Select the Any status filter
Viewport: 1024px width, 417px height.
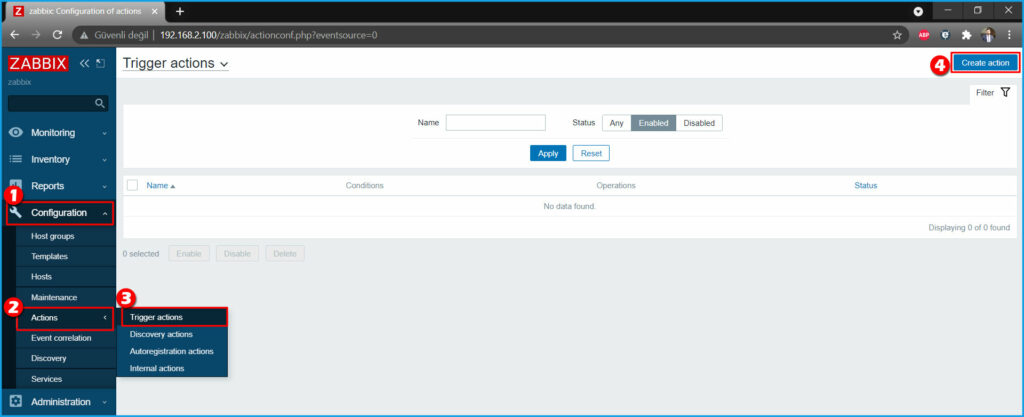(x=616, y=123)
